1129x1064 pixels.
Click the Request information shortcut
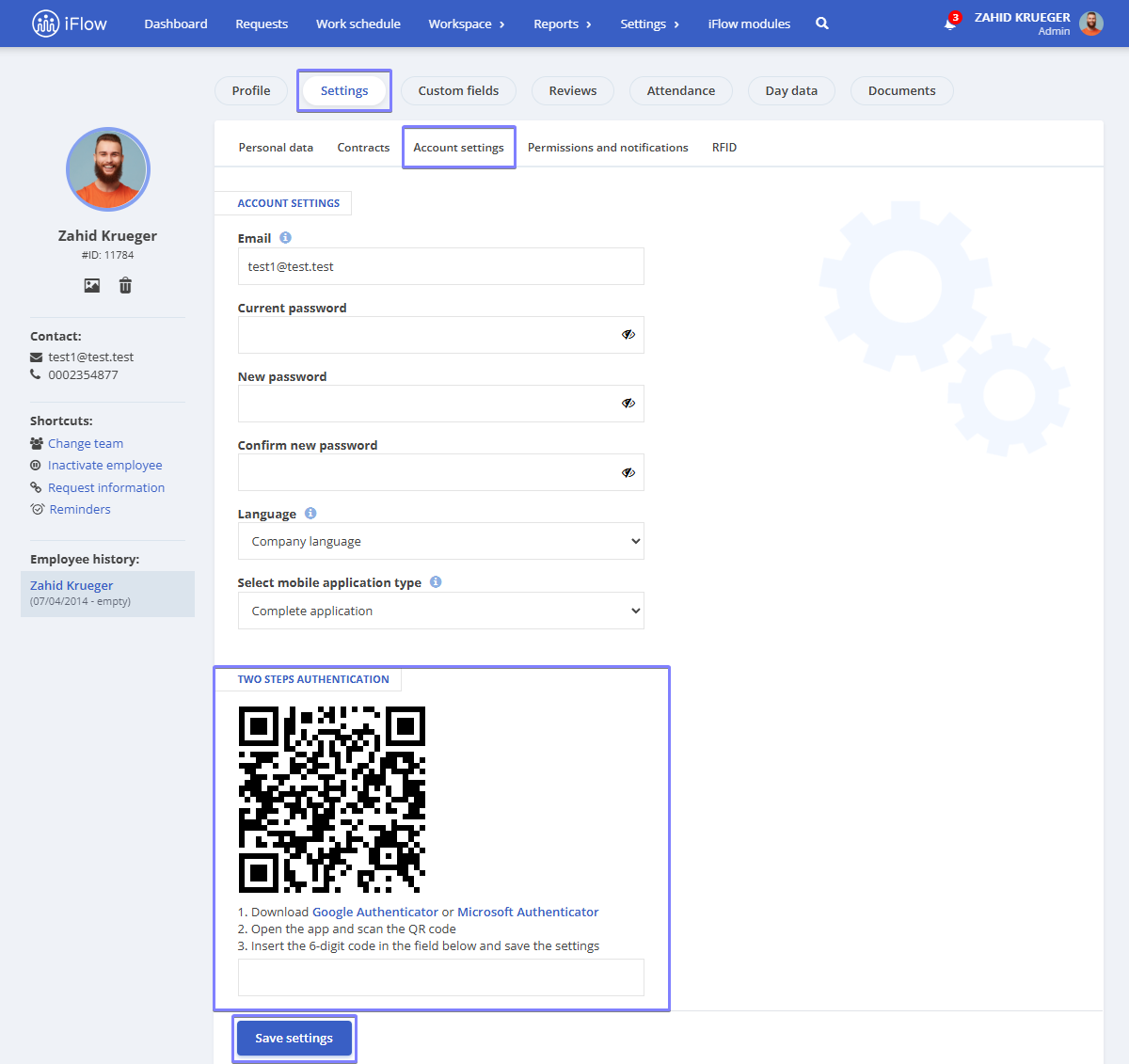(106, 487)
